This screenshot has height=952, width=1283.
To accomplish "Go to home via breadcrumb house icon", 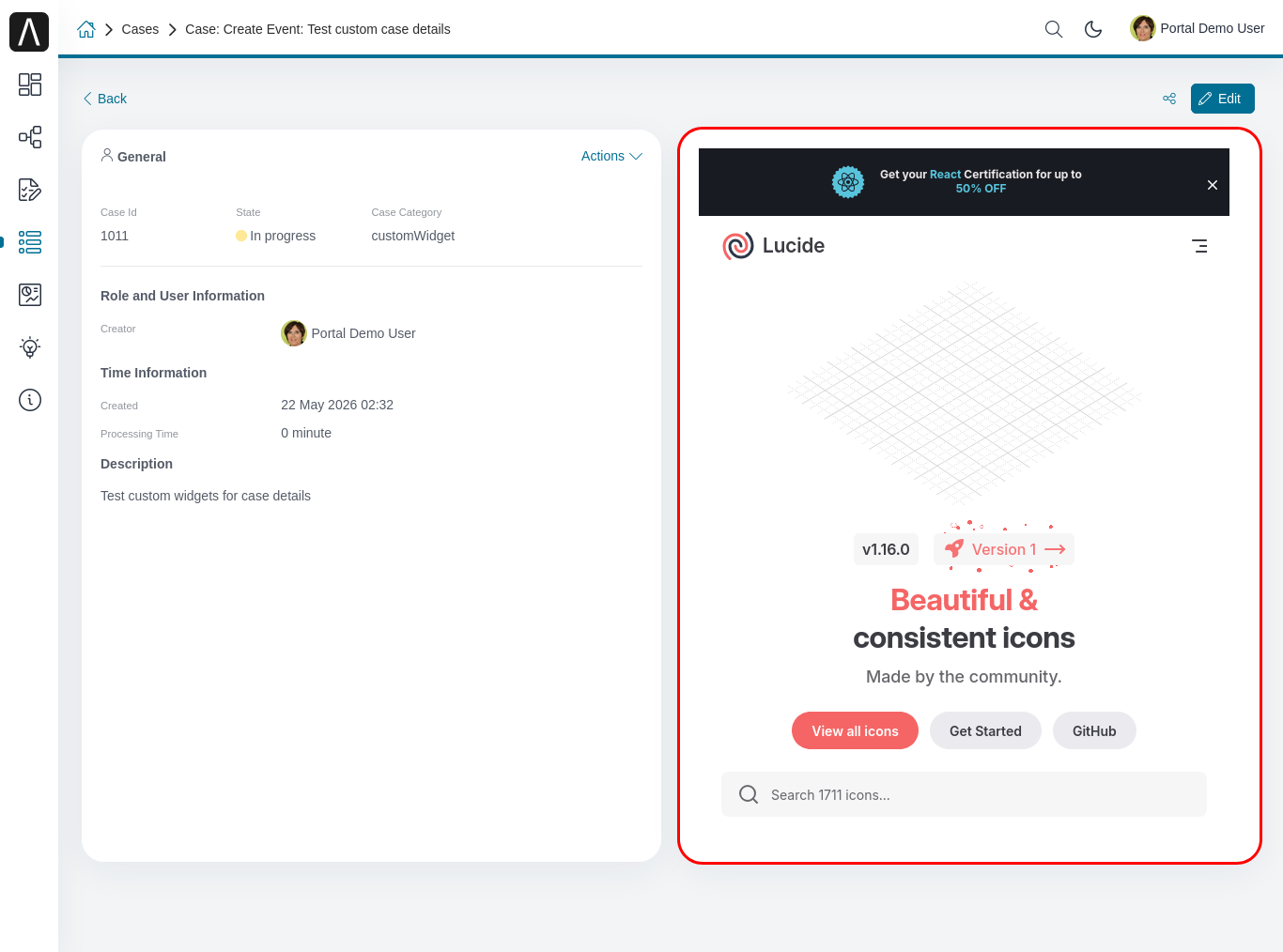I will [86, 29].
